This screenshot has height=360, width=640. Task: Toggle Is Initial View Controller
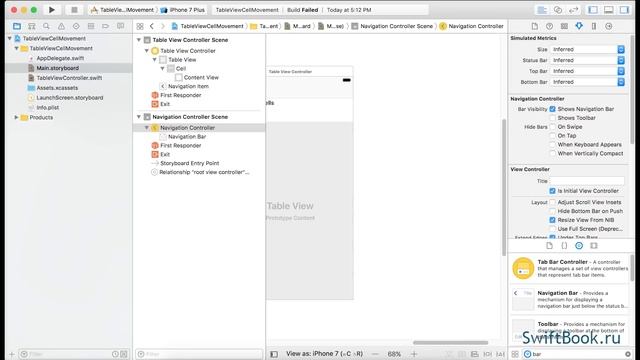[552, 191]
